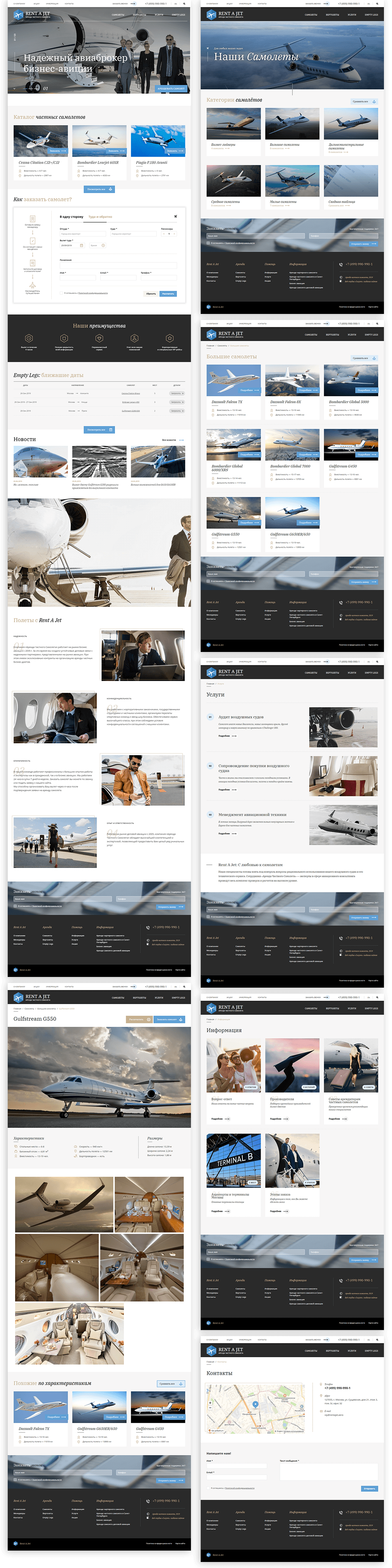Click Рассчитать in the booking form
The height and width of the screenshot is (1568, 392).
tap(168, 294)
